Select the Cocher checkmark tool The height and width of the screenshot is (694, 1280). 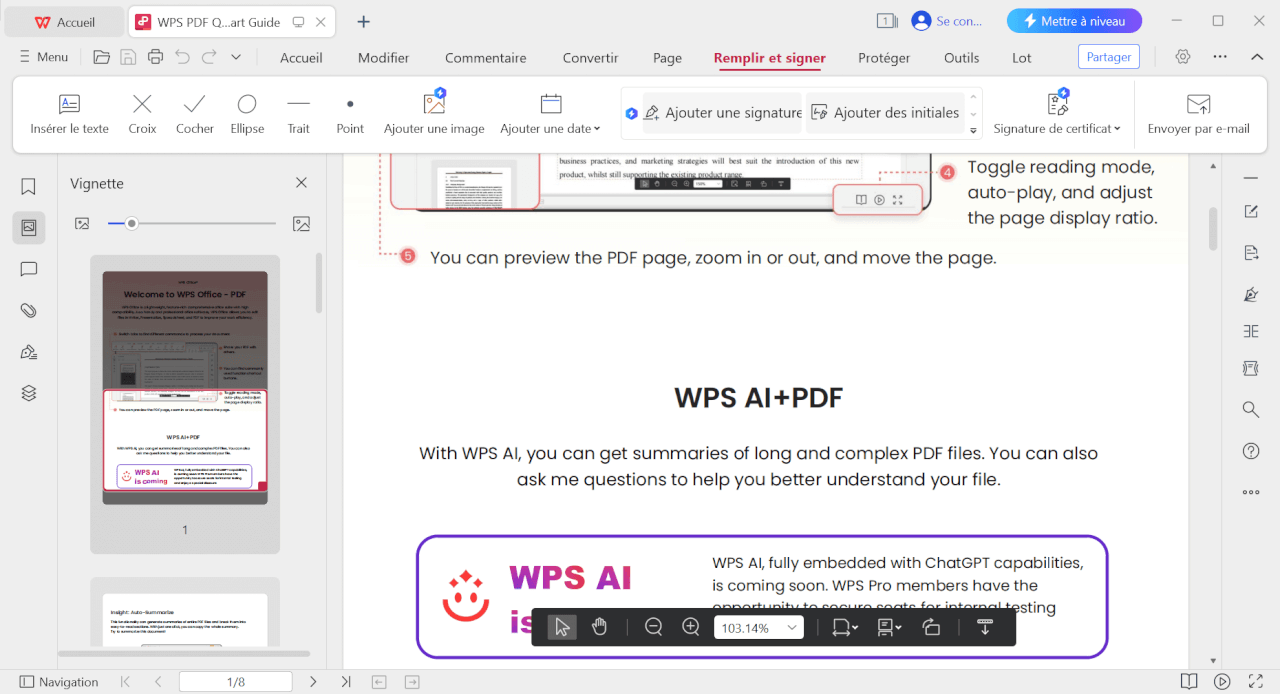195,114
